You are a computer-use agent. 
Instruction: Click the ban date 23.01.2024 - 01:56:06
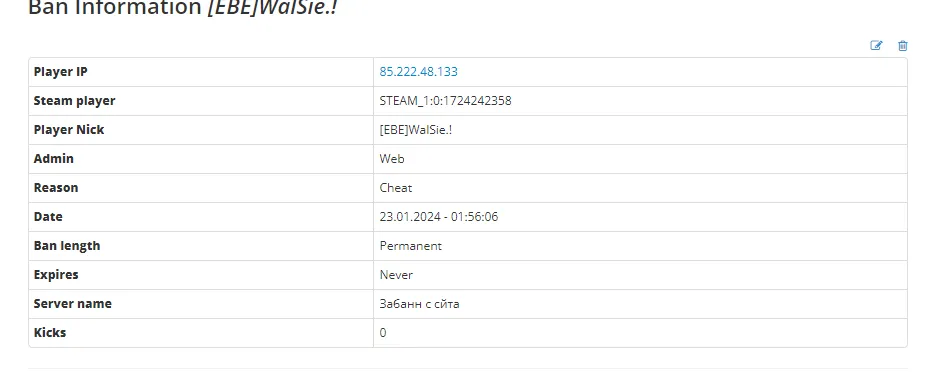[439, 217]
